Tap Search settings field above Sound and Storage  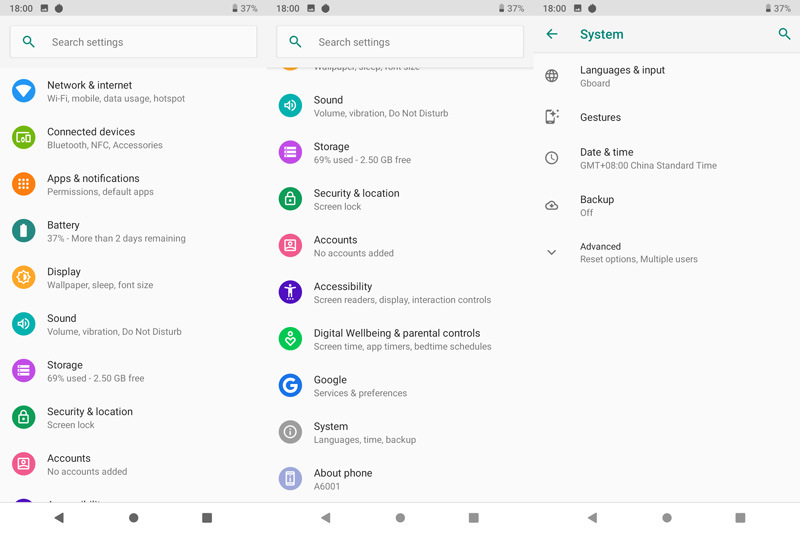[x=400, y=42]
